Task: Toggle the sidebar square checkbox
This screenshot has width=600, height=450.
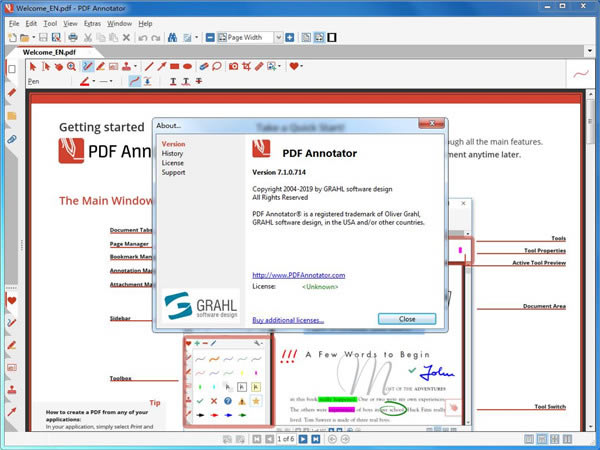Action: tap(12, 69)
